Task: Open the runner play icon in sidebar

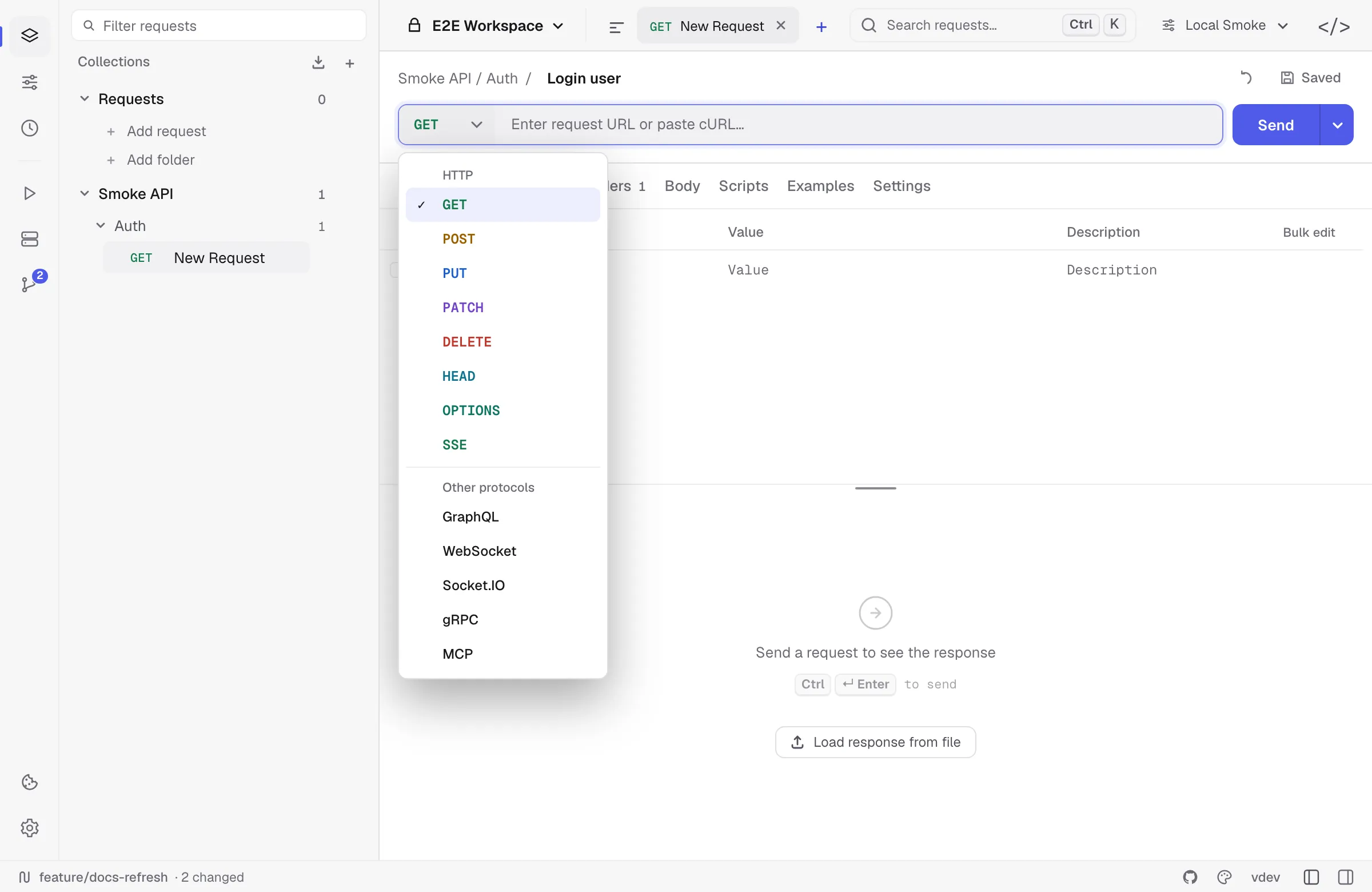Action: [x=29, y=193]
